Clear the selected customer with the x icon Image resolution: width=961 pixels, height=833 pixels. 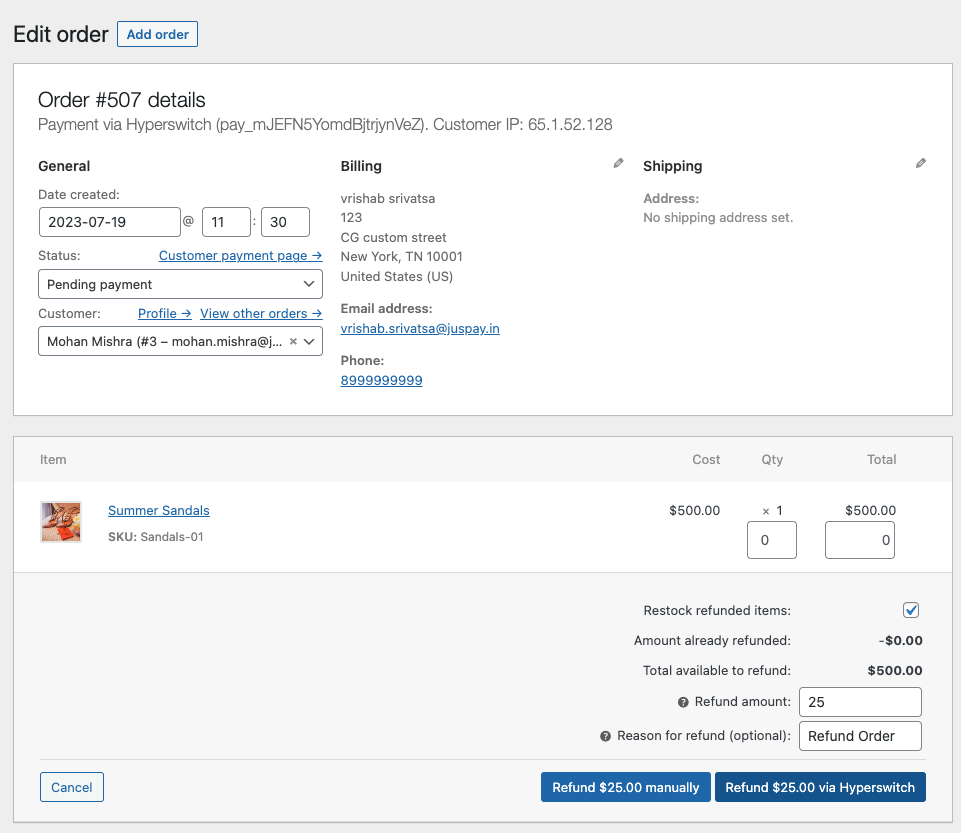coord(293,342)
